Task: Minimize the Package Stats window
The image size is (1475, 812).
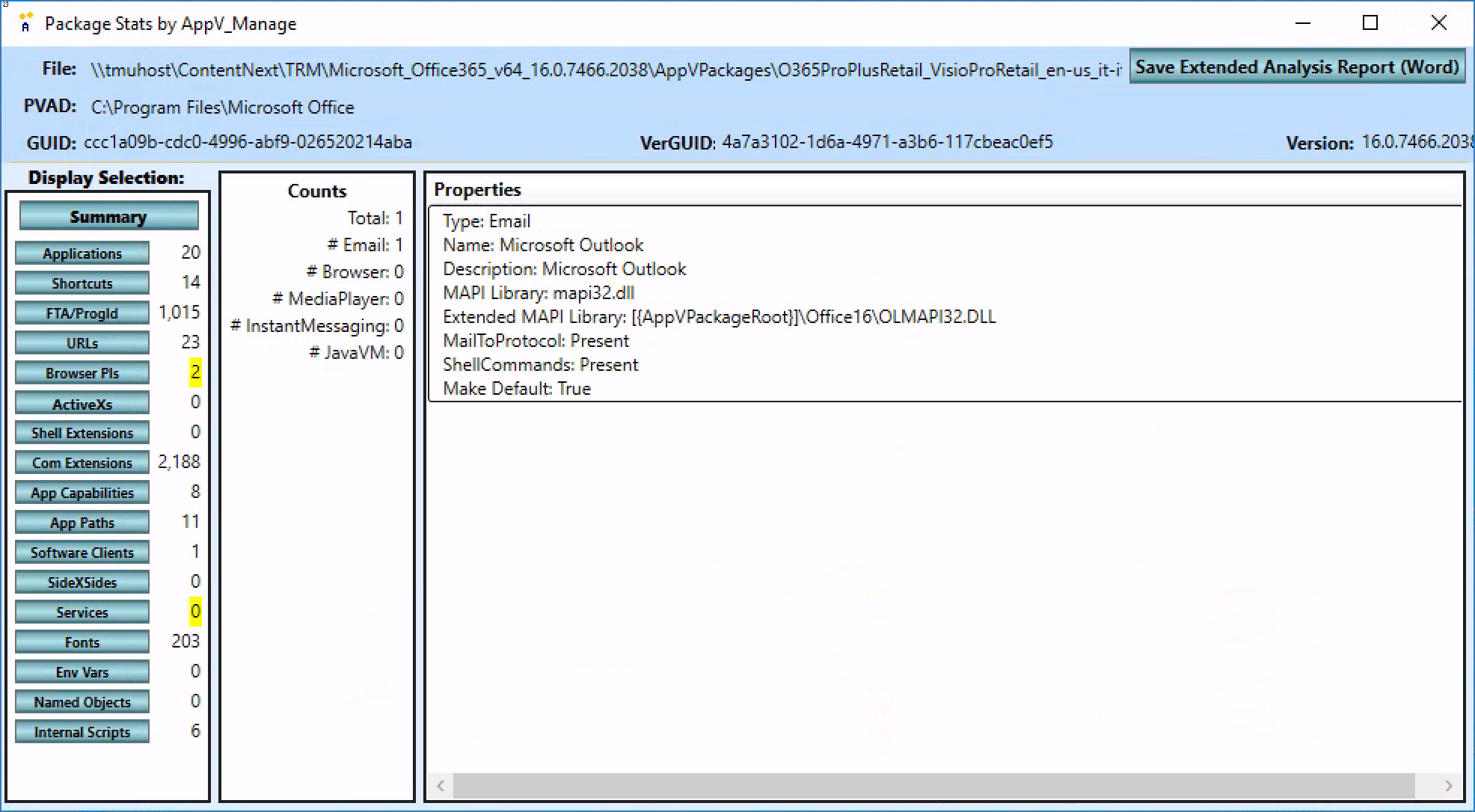Action: 1303,23
